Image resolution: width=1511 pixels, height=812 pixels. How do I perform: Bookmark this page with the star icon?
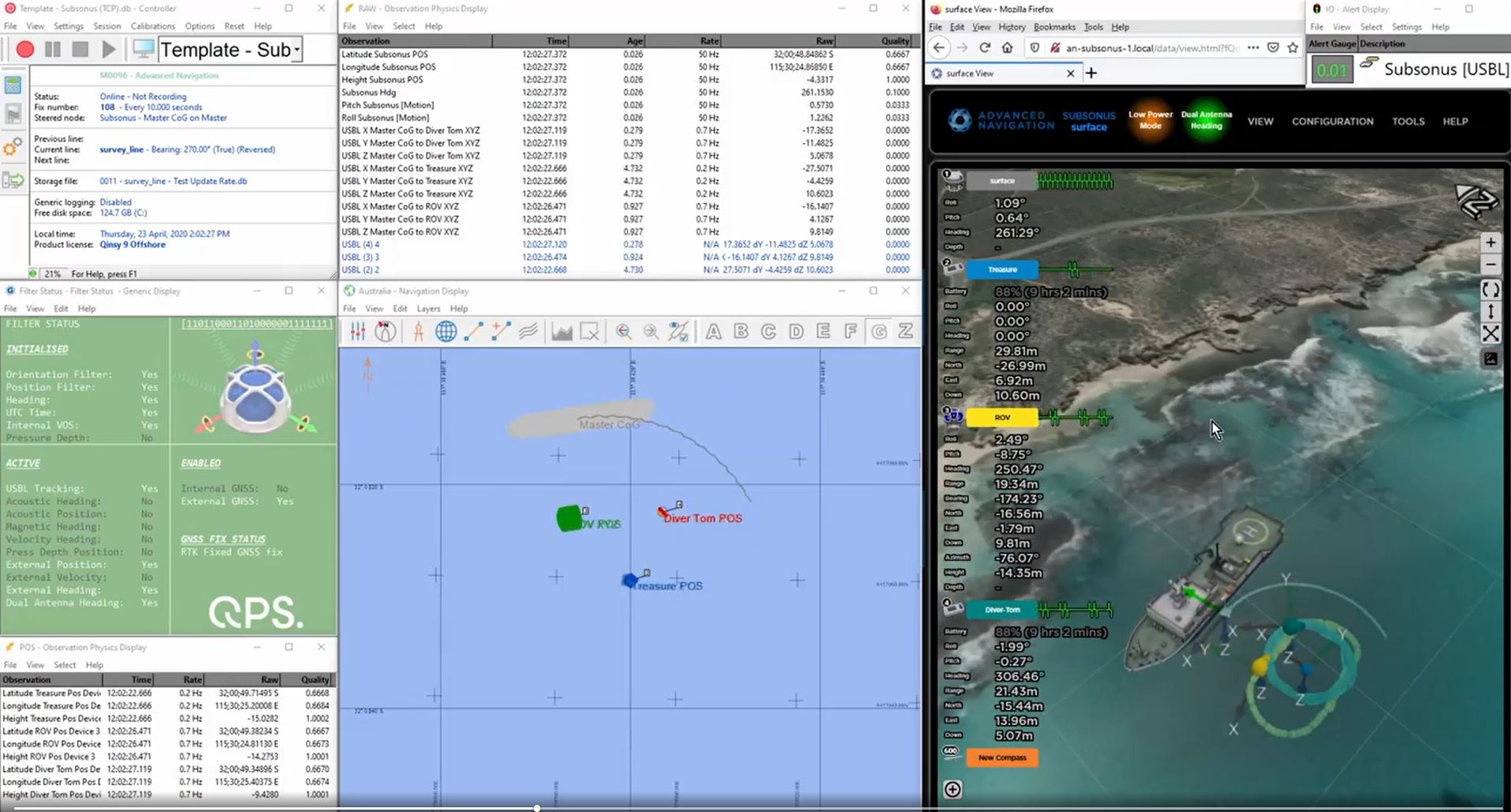(1293, 47)
